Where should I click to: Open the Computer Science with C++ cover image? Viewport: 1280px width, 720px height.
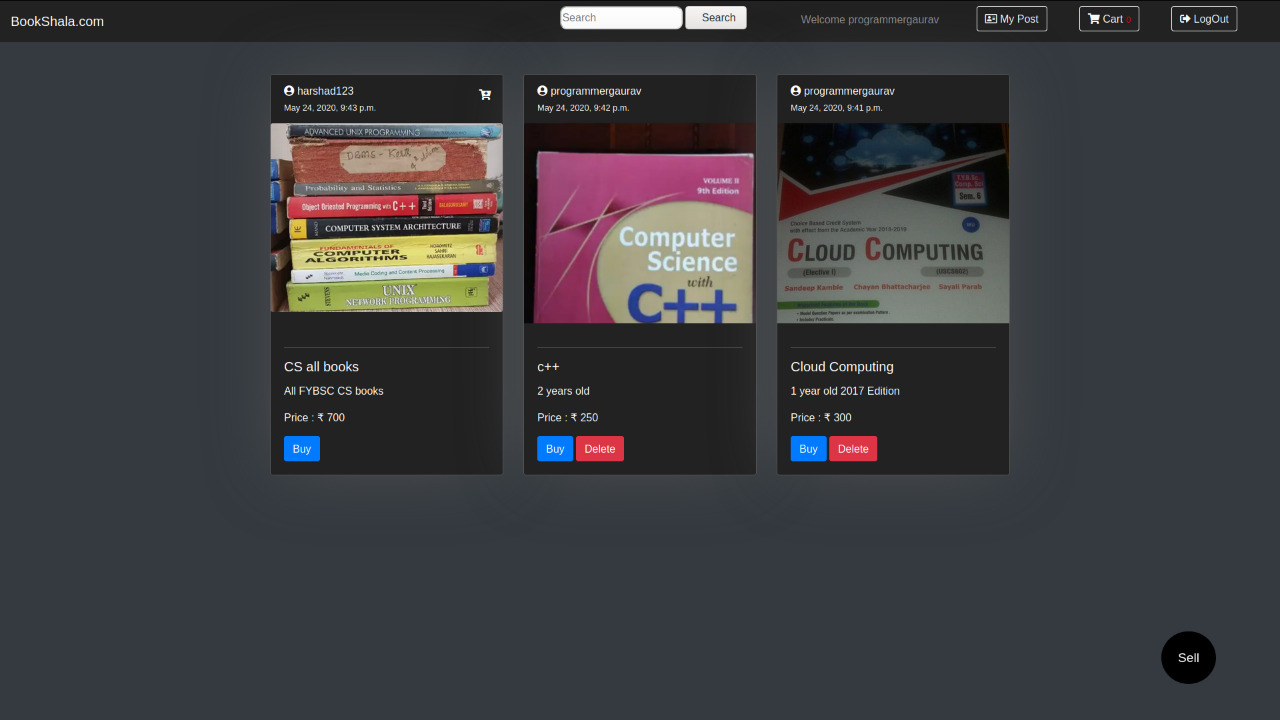pos(639,223)
